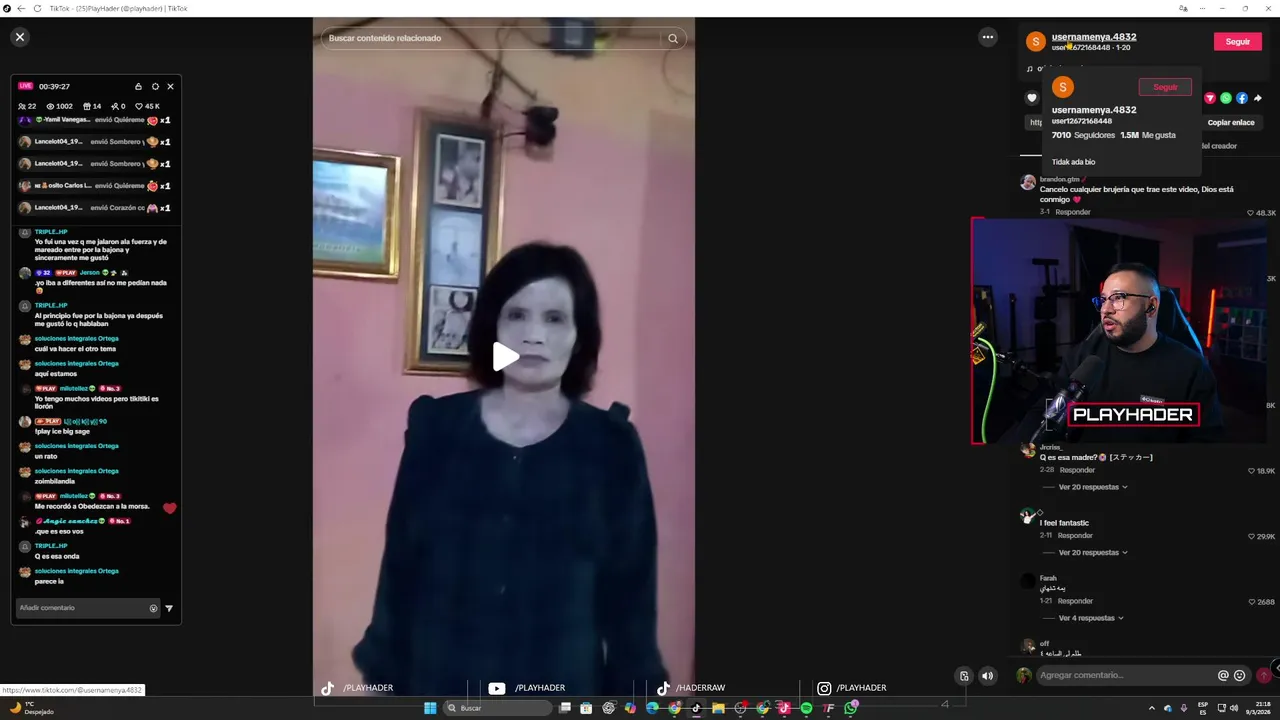
Task: Reload the page with browser refresh icon
Action: pos(38,8)
